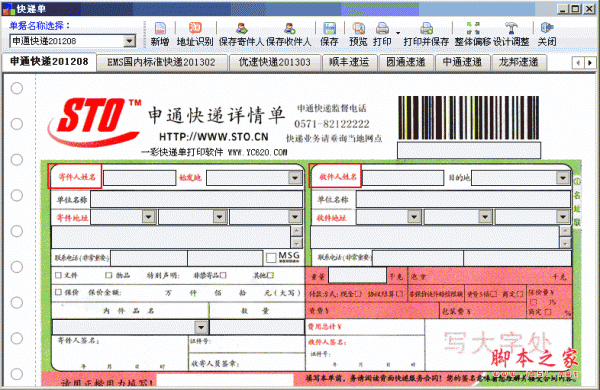
Task: Open third 寄件地址 district dropdown
Action: [295, 217]
